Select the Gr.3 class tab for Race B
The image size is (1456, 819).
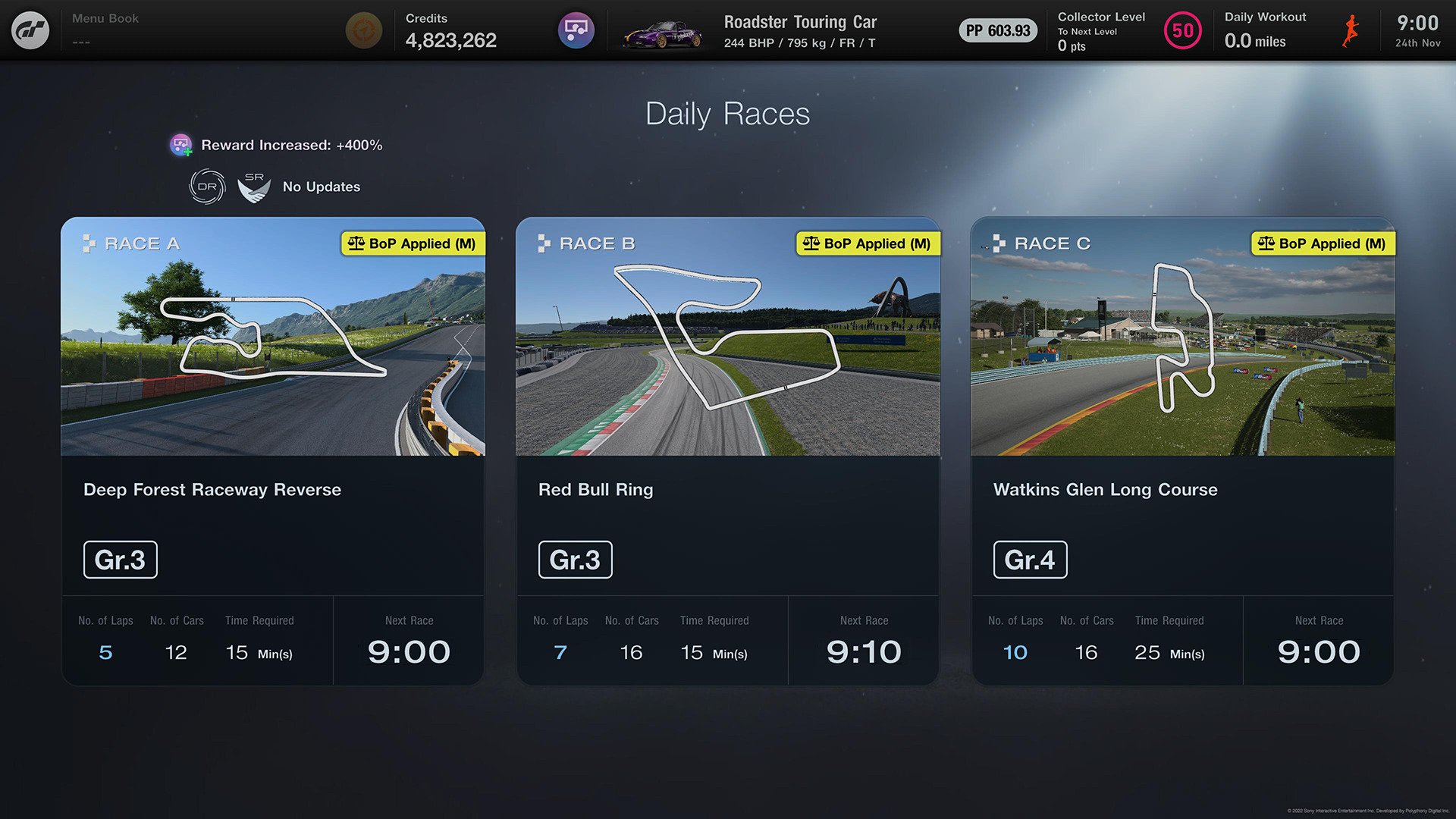[575, 559]
